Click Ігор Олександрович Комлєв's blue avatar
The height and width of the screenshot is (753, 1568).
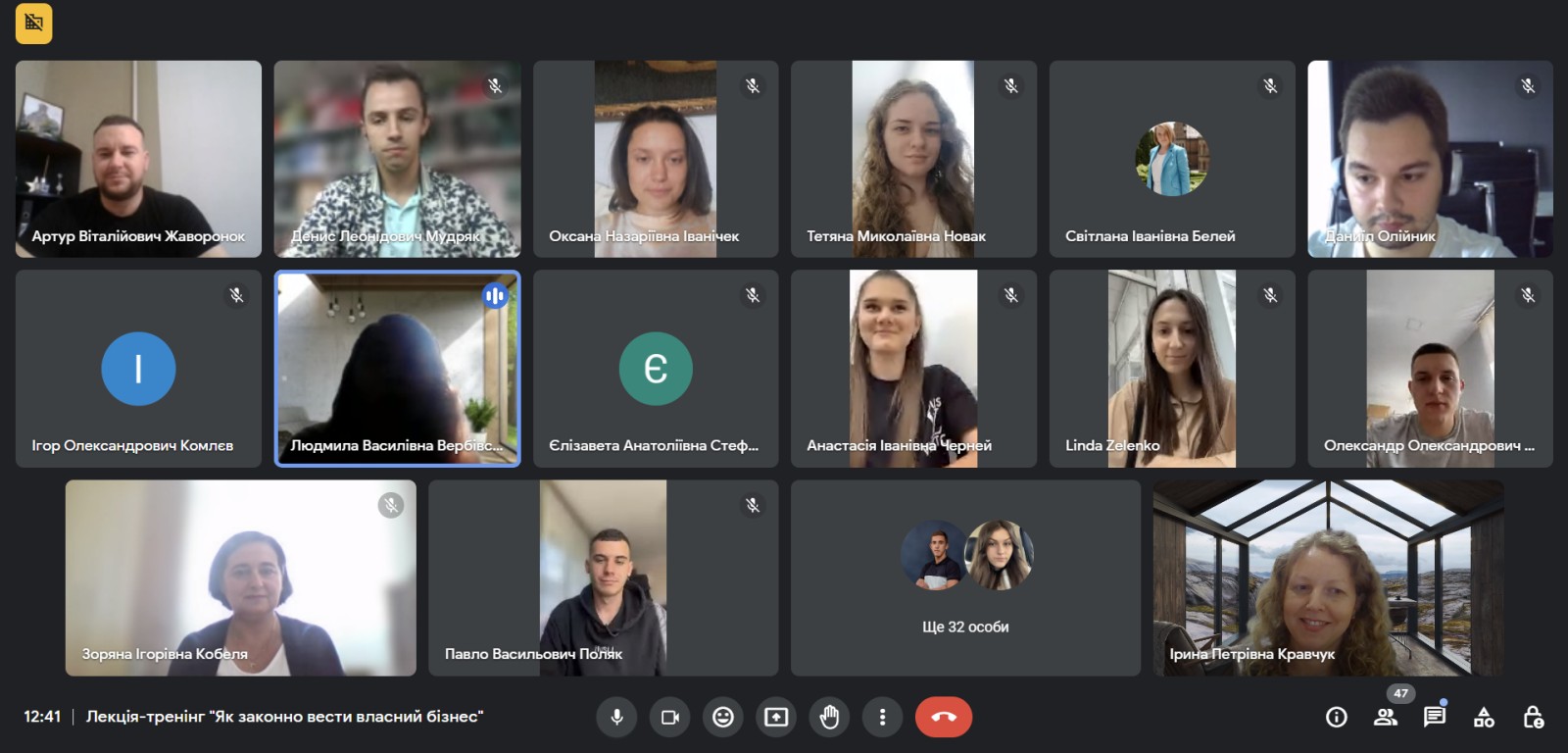[138, 369]
